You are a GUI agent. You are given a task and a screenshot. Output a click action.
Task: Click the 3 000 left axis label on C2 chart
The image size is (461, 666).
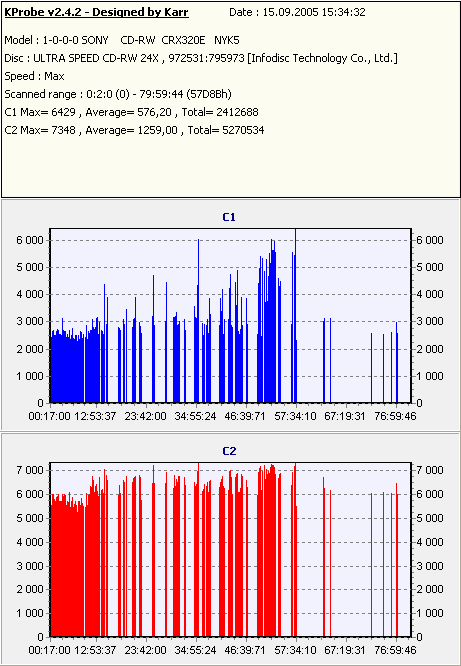coord(30,566)
